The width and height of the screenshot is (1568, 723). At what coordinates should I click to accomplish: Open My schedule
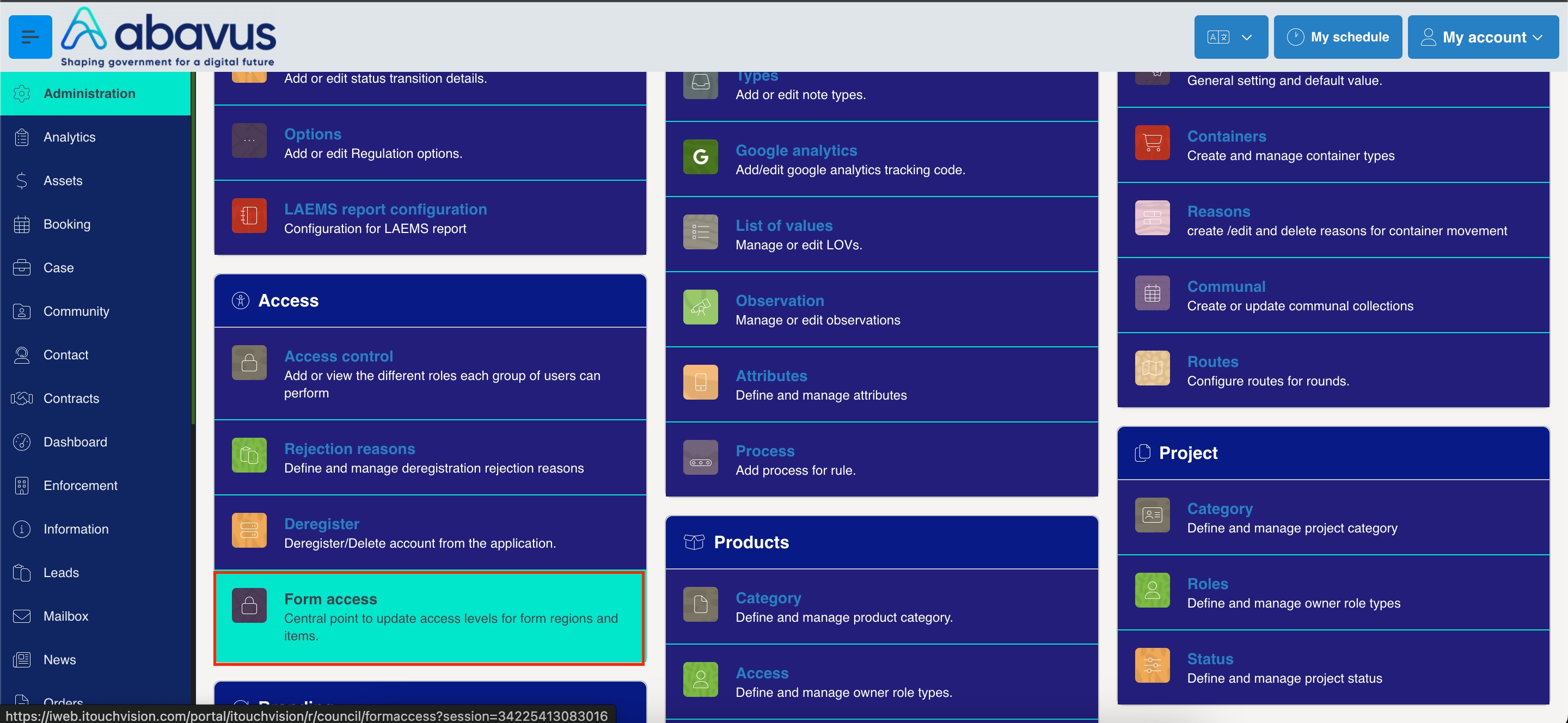click(1337, 37)
